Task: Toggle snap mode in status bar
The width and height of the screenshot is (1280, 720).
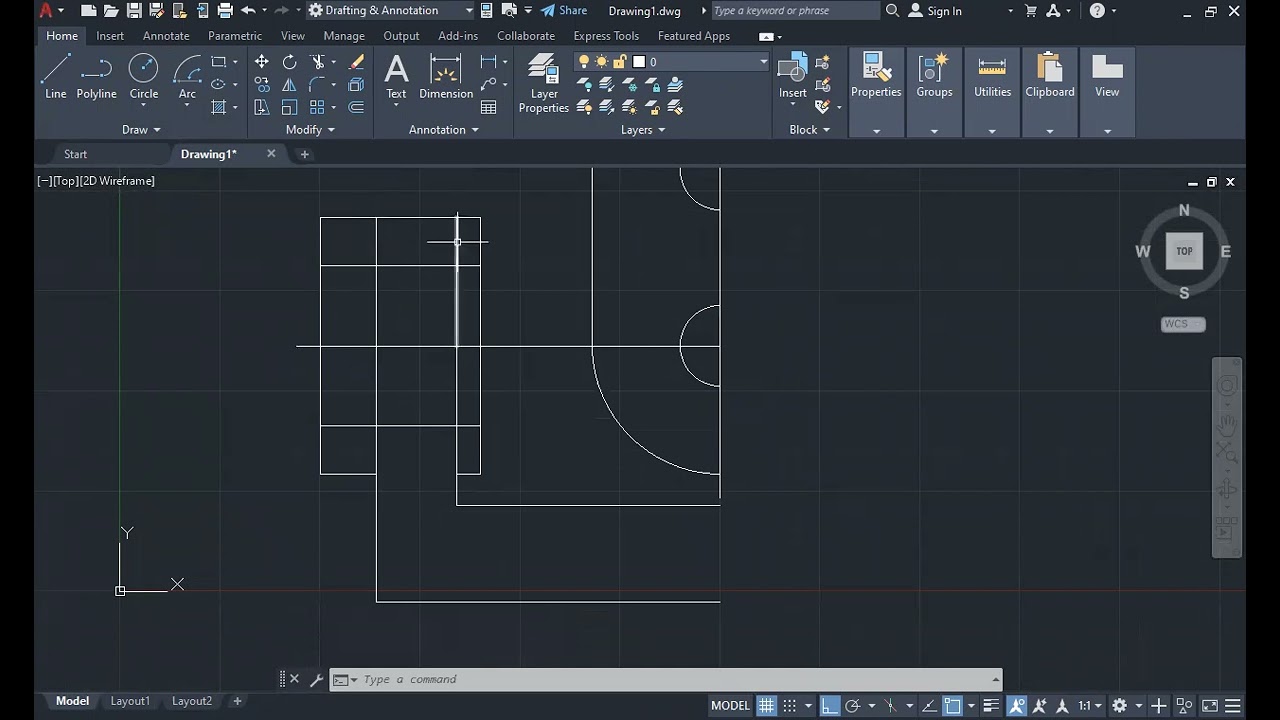Action: 789,705
